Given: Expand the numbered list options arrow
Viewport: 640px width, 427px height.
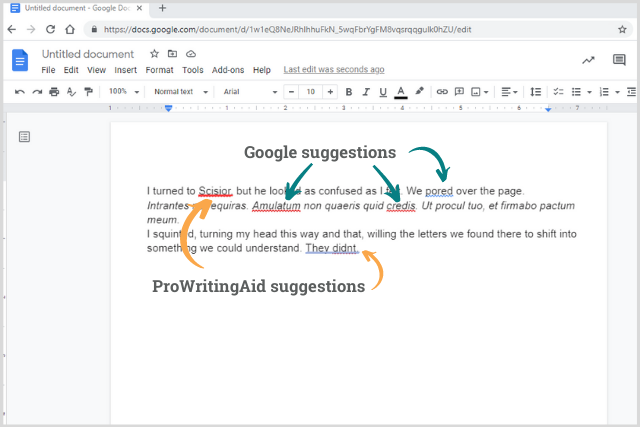Looking at the screenshot, I should pyautogui.click(x=617, y=92).
